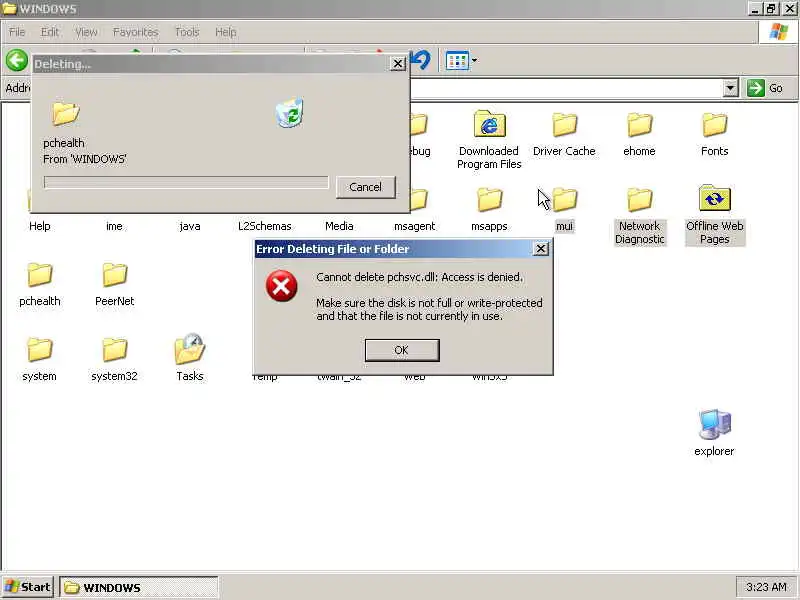Click OK in the error dialog
The height and width of the screenshot is (600, 800).
(x=402, y=350)
